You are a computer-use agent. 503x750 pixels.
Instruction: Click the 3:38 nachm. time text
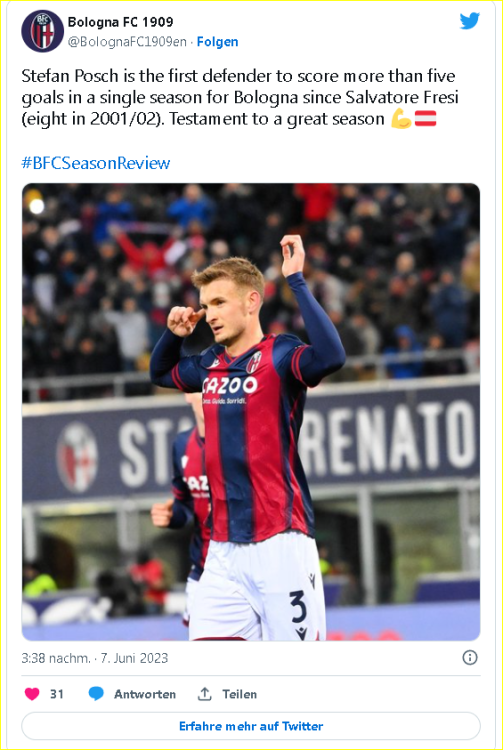click(x=55, y=658)
